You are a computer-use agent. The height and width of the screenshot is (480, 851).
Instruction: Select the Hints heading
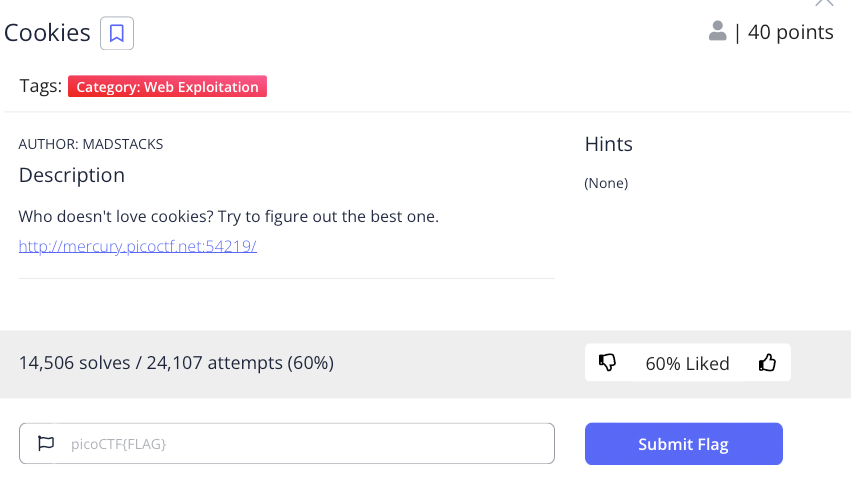tap(608, 144)
